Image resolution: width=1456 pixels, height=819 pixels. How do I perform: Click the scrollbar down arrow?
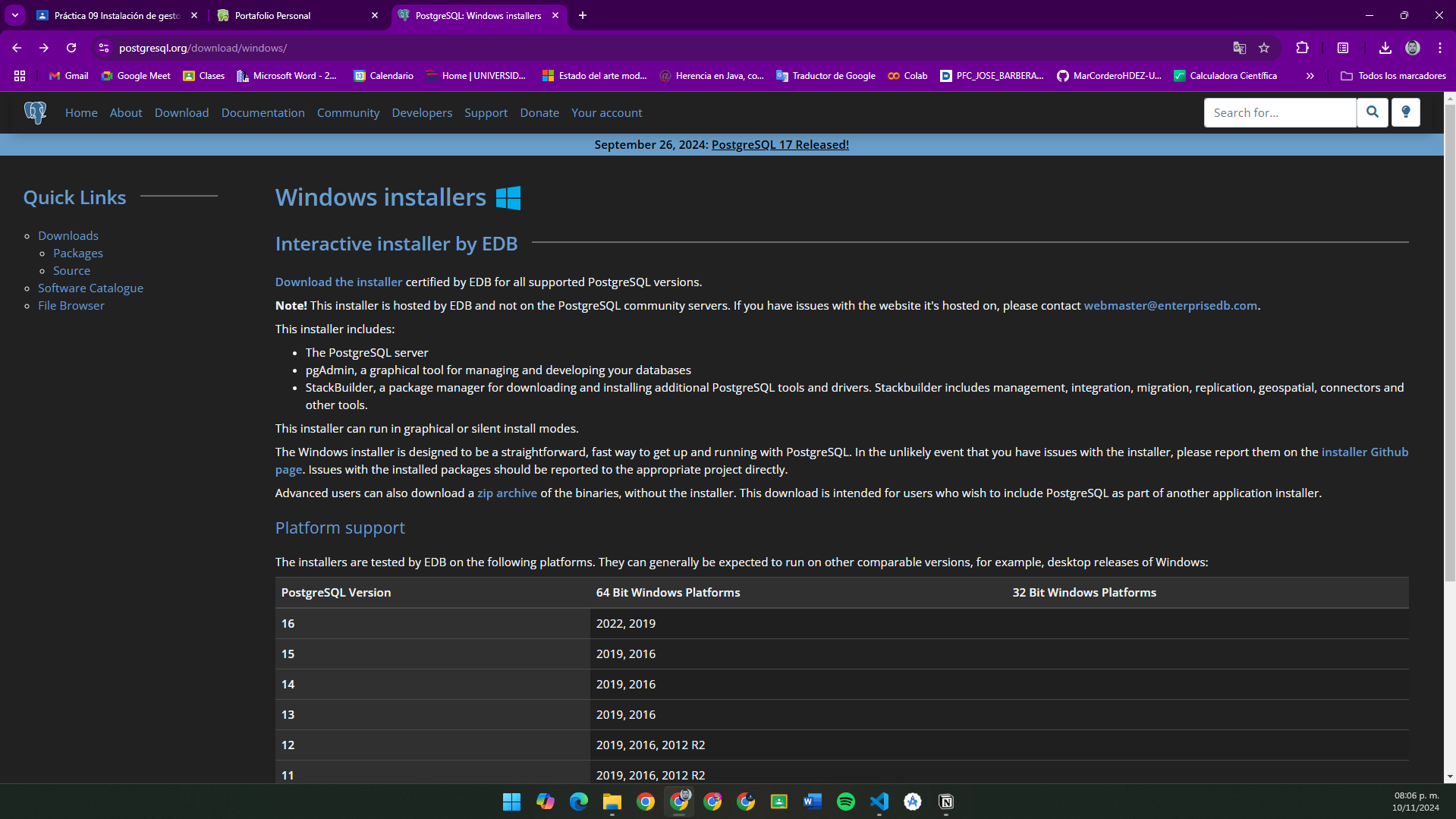(x=1449, y=776)
